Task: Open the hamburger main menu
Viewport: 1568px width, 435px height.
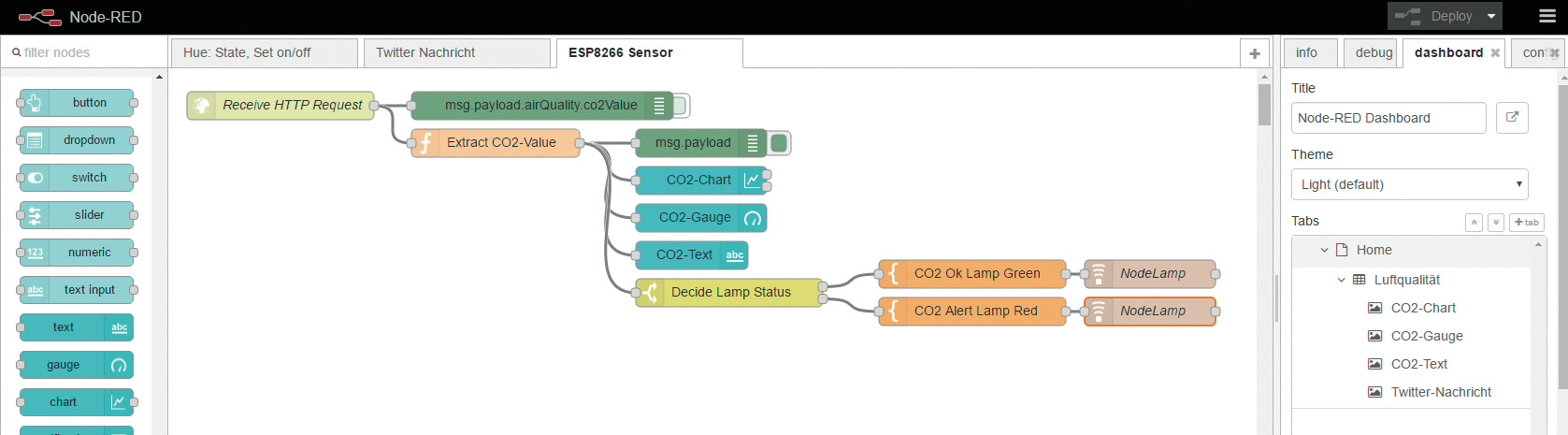Action: tap(1547, 16)
